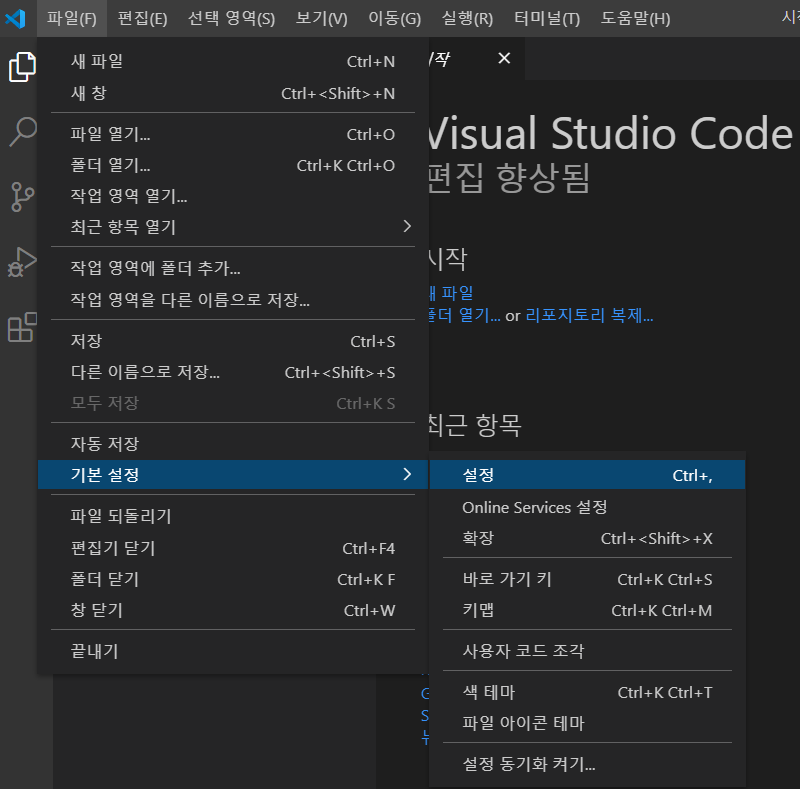The width and height of the screenshot is (800, 789).
Task: Choose 편집기 닫기 entry
Action: (x=233, y=548)
